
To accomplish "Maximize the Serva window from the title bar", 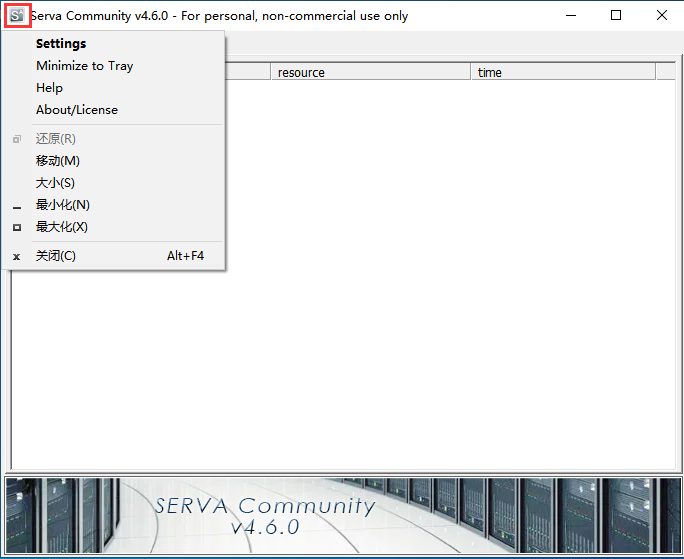I will pyautogui.click(x=616, y=15).
